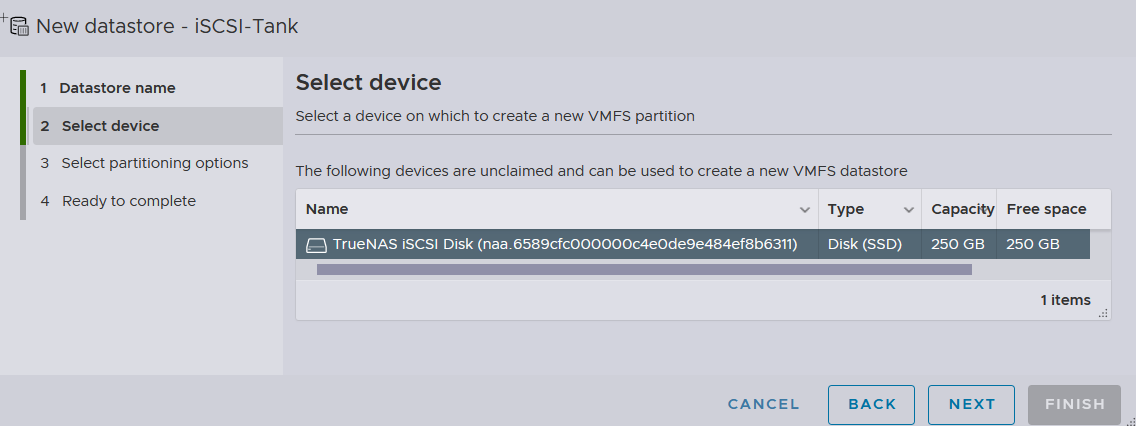Open the Name column chevron menu

[x=804, y=210]
